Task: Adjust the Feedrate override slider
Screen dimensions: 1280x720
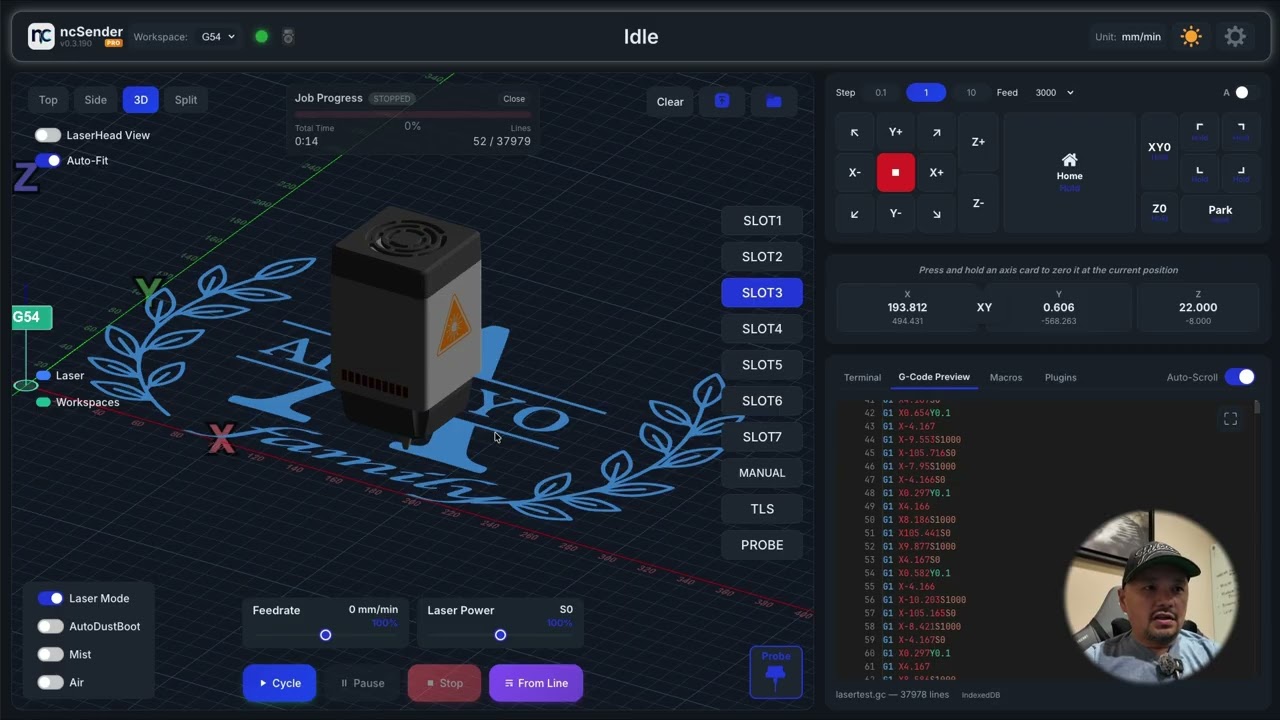Action: click(x=325, y=635)
